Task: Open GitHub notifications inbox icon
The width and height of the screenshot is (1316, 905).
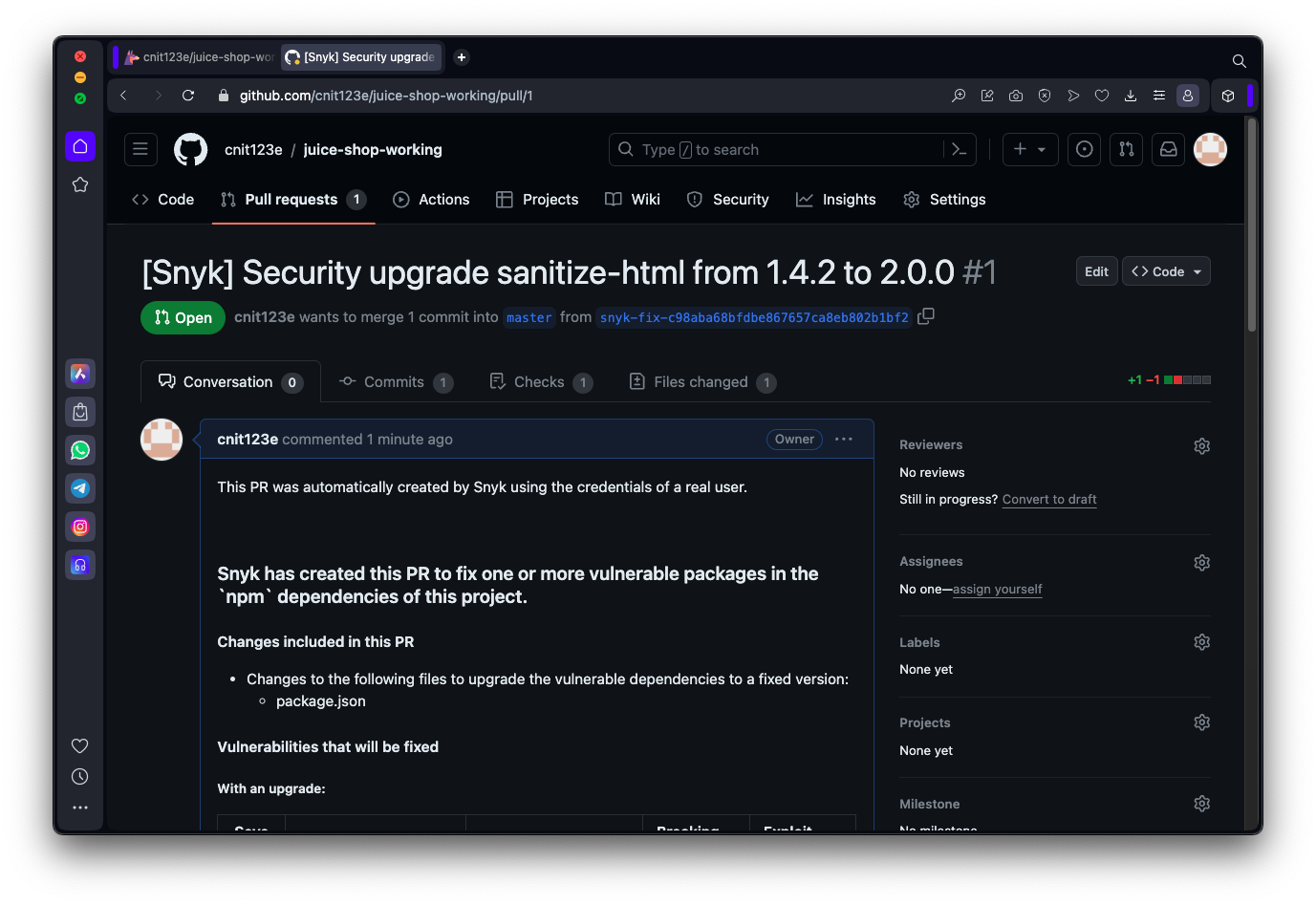Action: [1168, 149]
